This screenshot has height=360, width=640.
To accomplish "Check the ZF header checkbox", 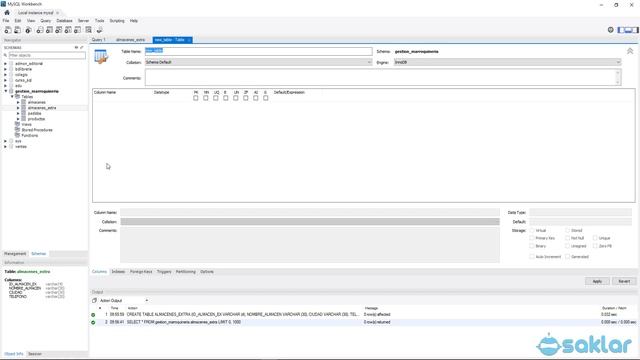I will 246,98.
